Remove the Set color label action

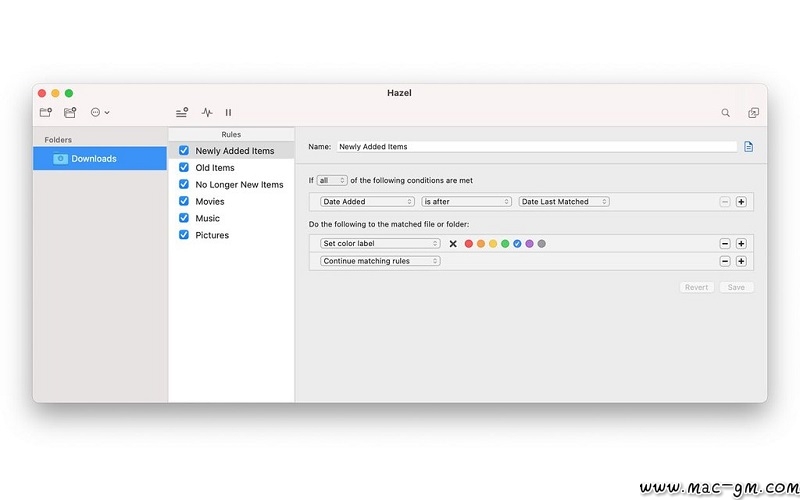click(725, 244)
